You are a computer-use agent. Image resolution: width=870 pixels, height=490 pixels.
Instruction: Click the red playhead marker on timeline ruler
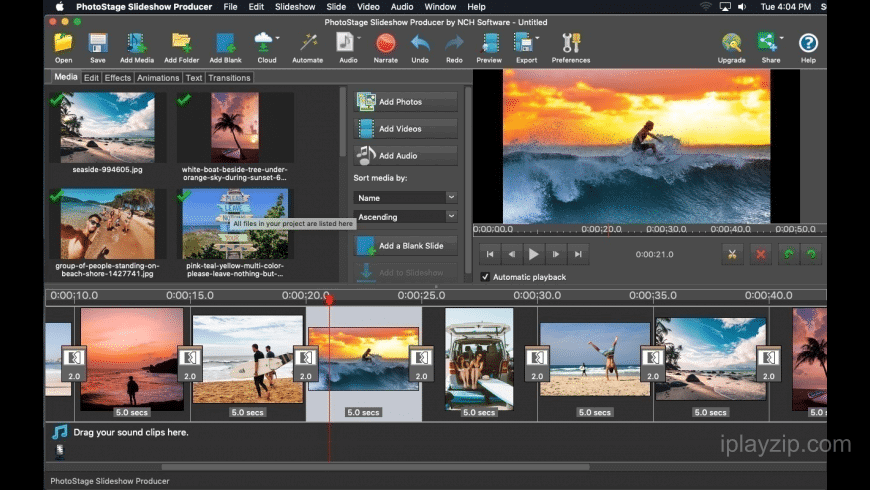point(329,300)
